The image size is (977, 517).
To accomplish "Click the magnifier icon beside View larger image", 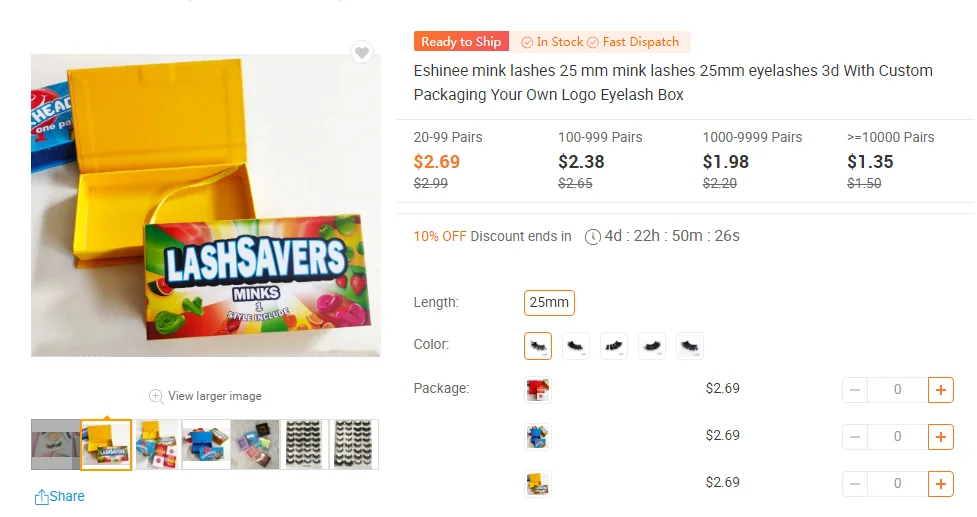I will coord(156,396).
